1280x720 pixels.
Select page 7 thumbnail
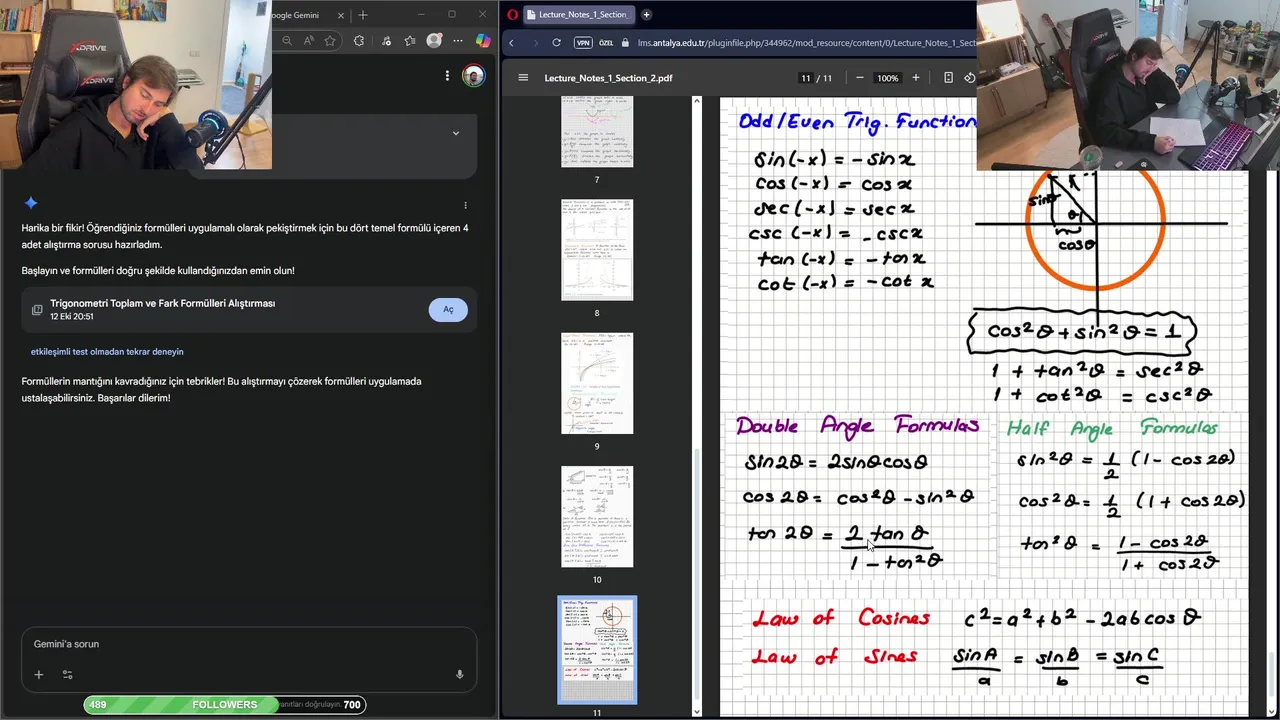(x=597, y=131)
